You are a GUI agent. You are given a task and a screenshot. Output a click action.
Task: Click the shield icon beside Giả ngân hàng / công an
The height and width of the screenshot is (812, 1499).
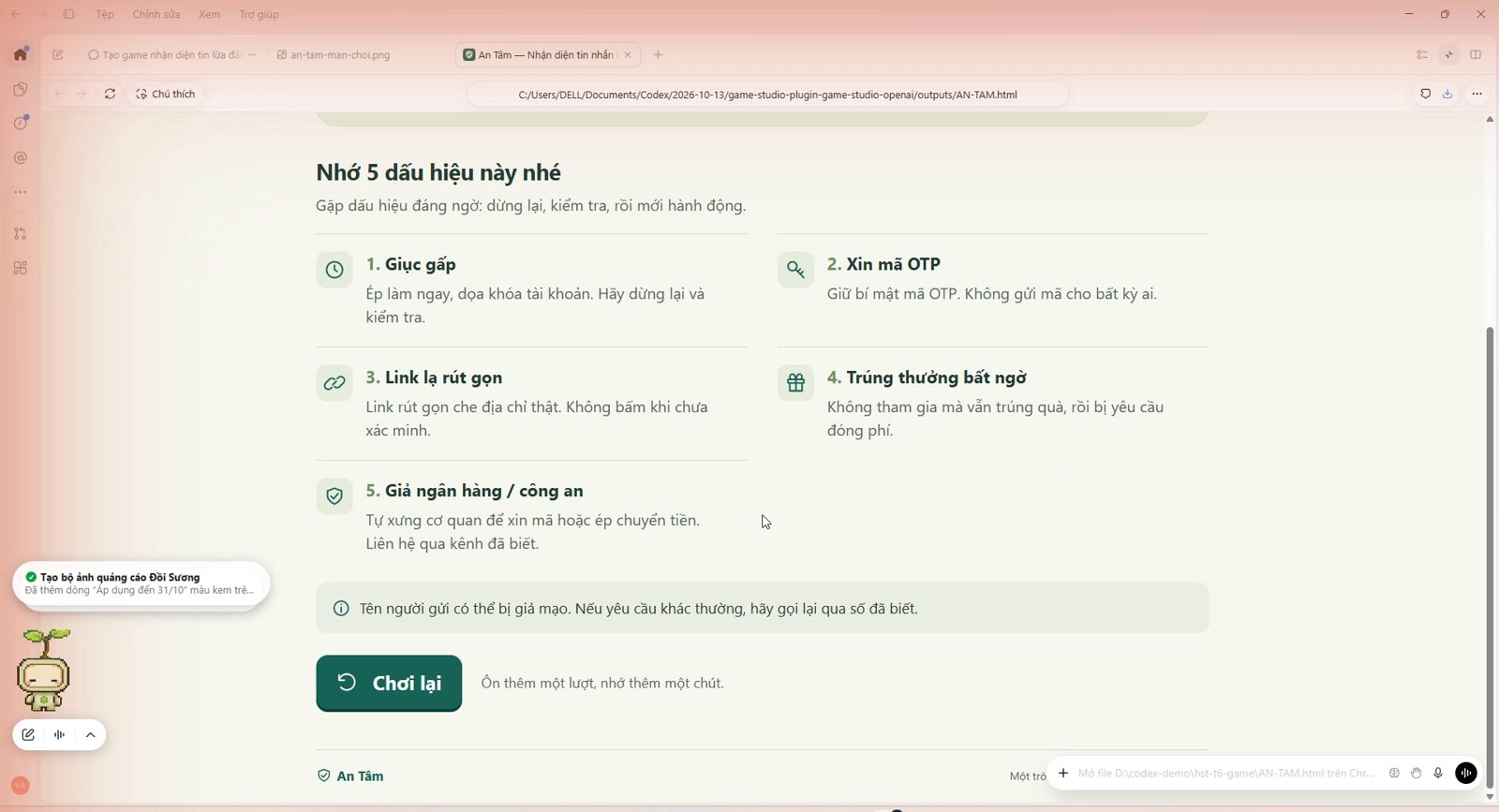pos(334,496)
